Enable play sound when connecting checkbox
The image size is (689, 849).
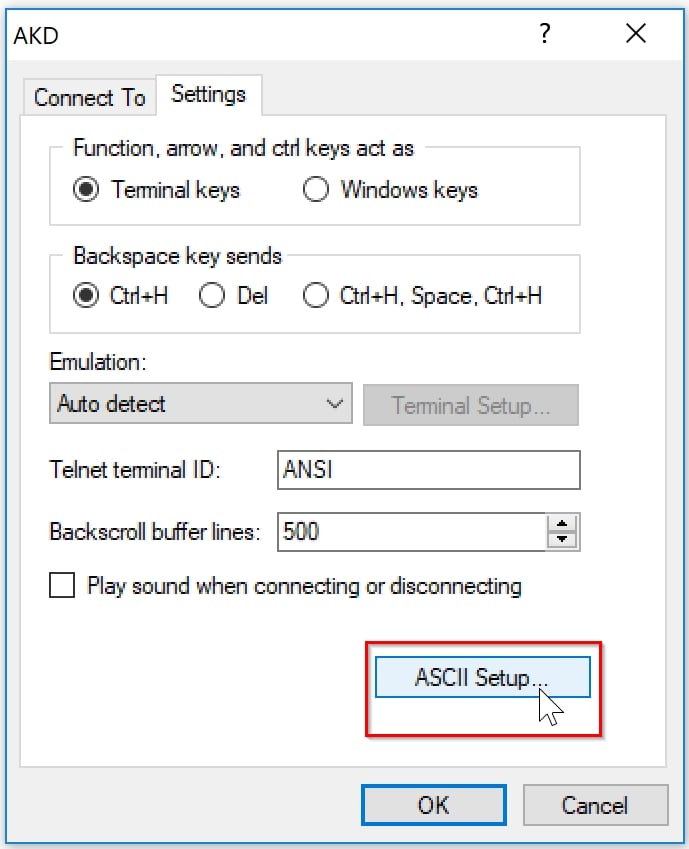(62, 585)
